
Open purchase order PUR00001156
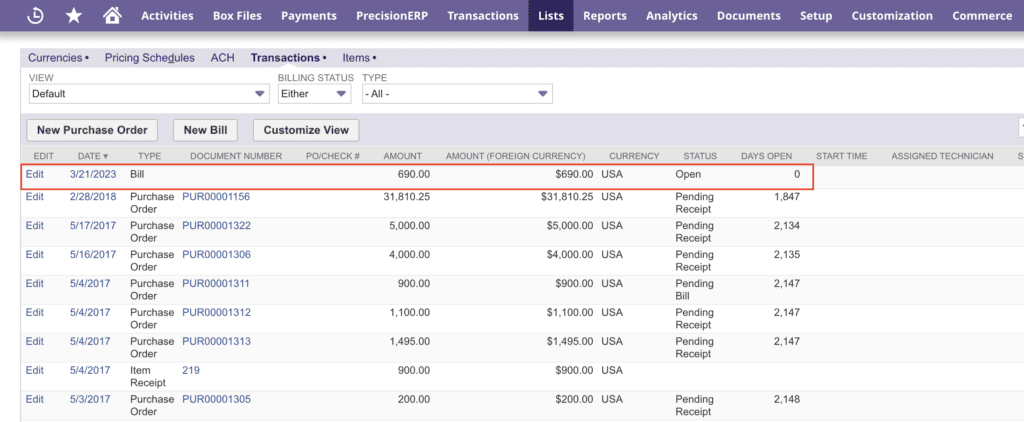tap(216, 197)
